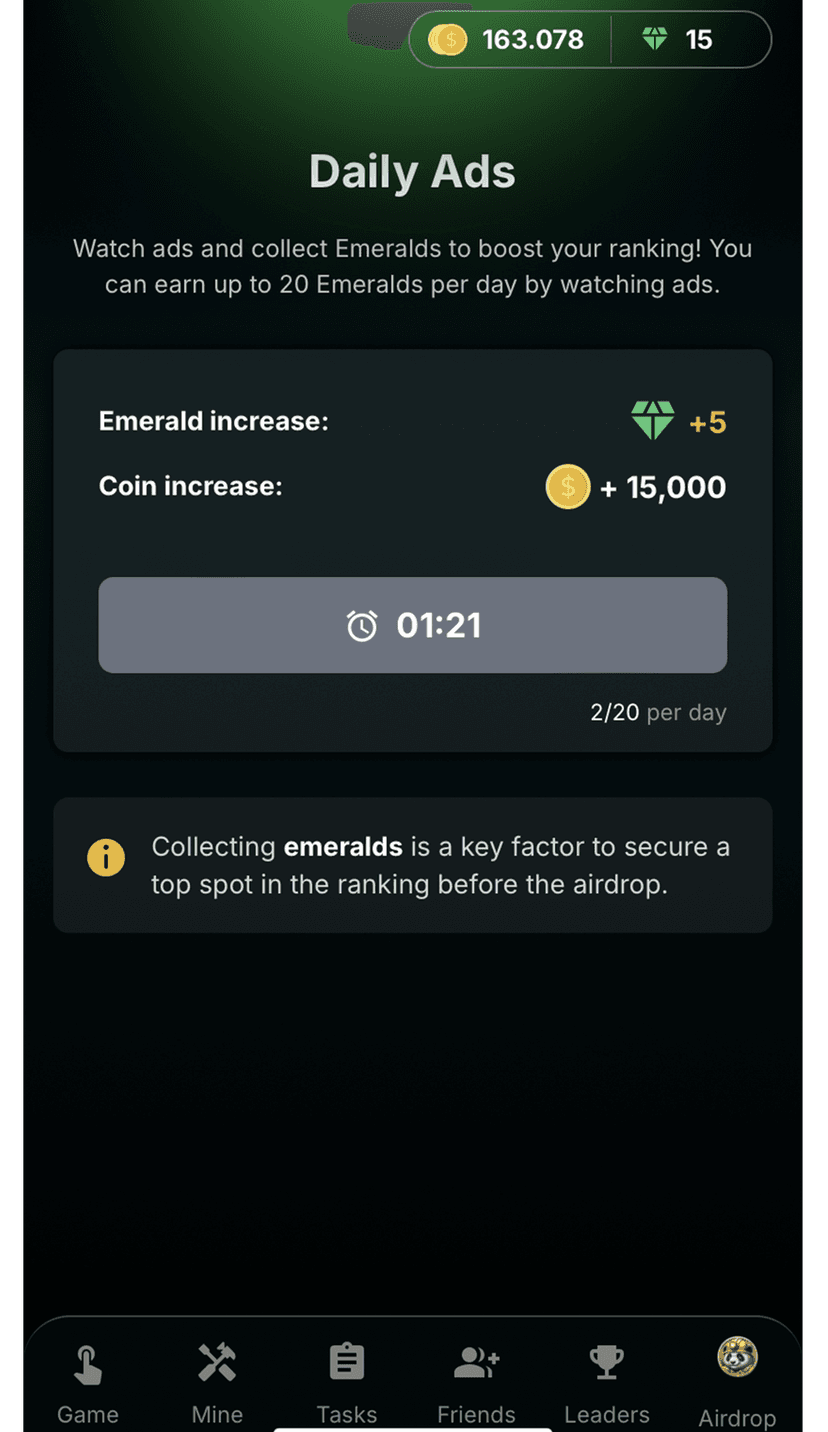Select the Tasks clipboard icon
The image size is (828, 1432).
(347, 1362)
